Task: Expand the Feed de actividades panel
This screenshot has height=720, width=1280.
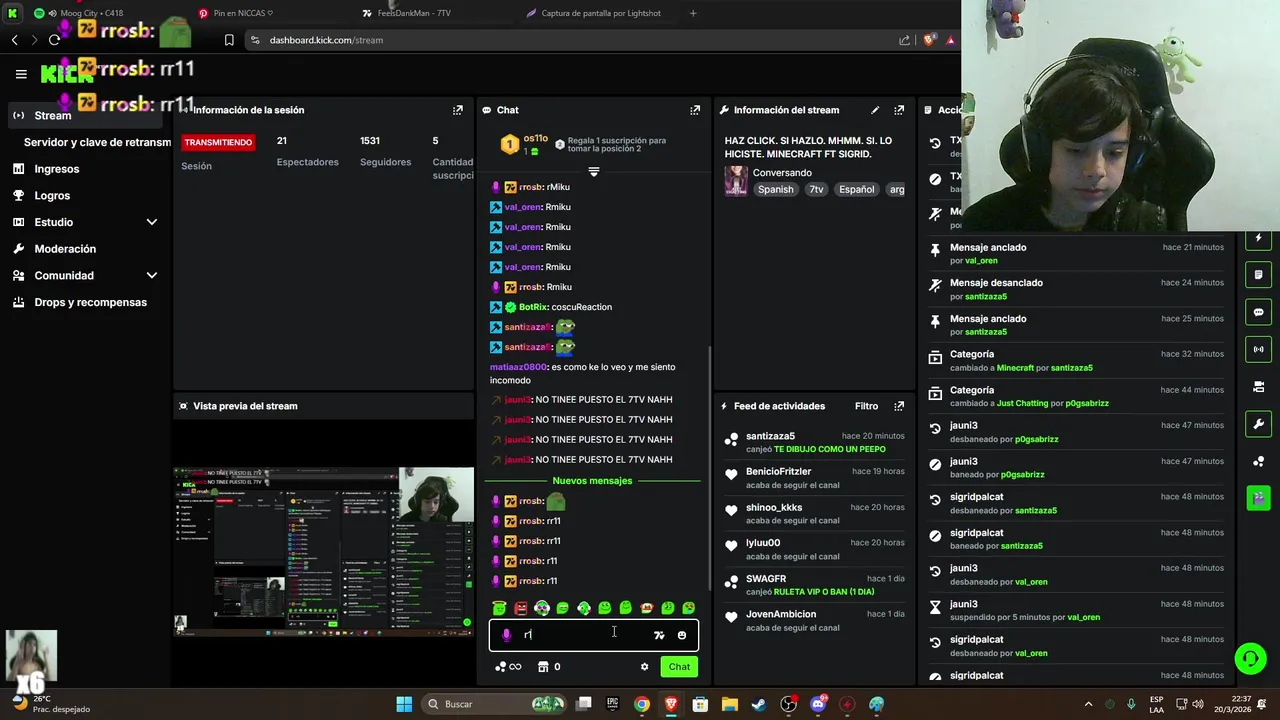Action: click(x=899, y=406)
